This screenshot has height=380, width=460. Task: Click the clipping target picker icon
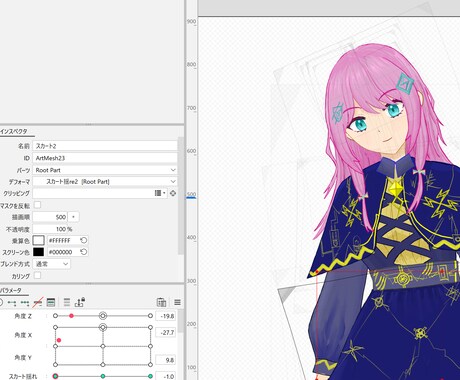[x=173, y=193]
